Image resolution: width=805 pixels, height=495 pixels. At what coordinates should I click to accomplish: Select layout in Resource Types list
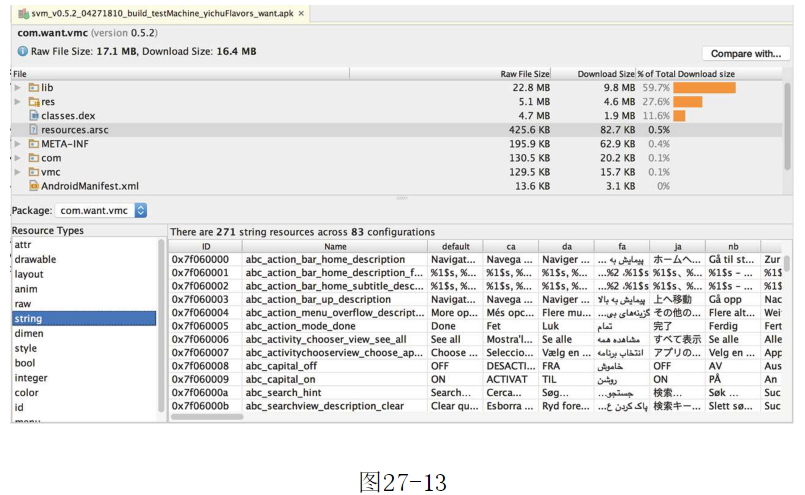tap(30, 274)
